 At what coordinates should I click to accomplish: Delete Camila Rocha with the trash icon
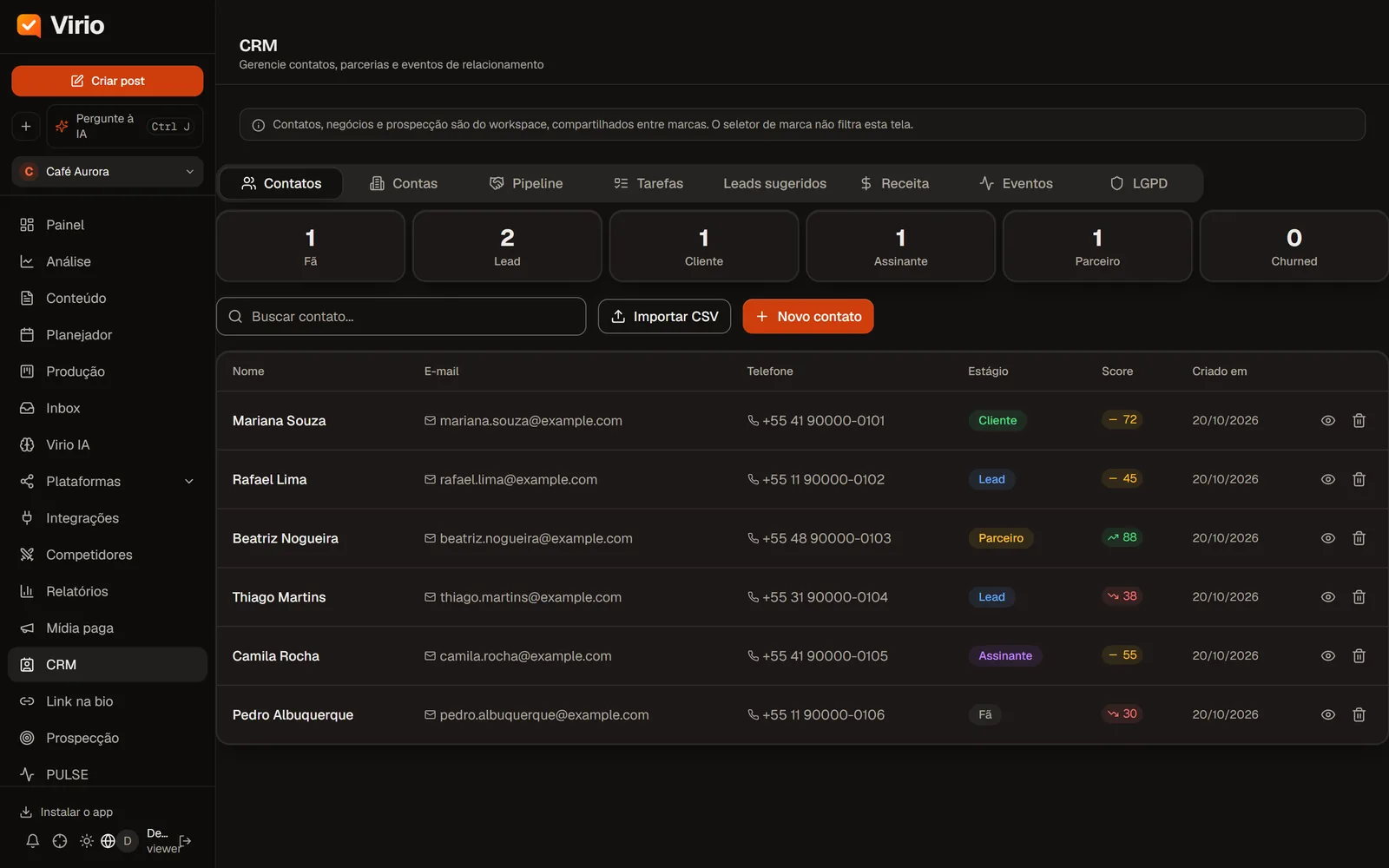pyautogui.click(x=1359, y=656)
